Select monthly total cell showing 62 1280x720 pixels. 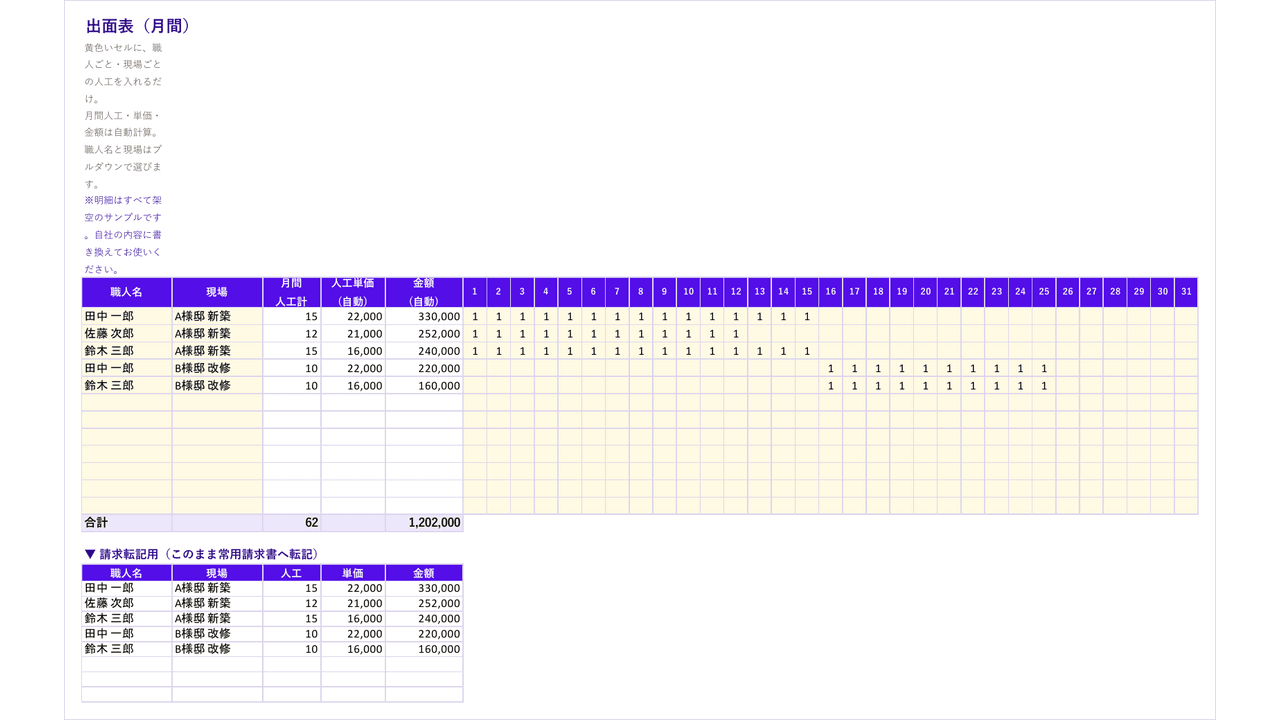[x=292, y=523]
